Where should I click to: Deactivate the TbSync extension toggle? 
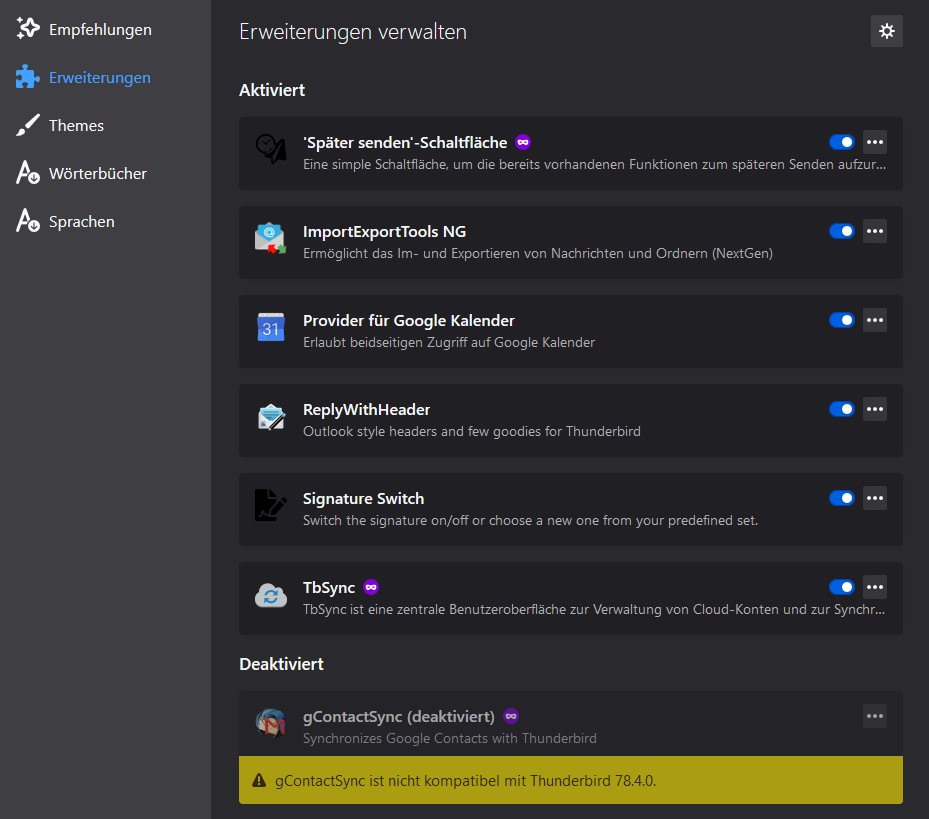click(x=842, y=587)
